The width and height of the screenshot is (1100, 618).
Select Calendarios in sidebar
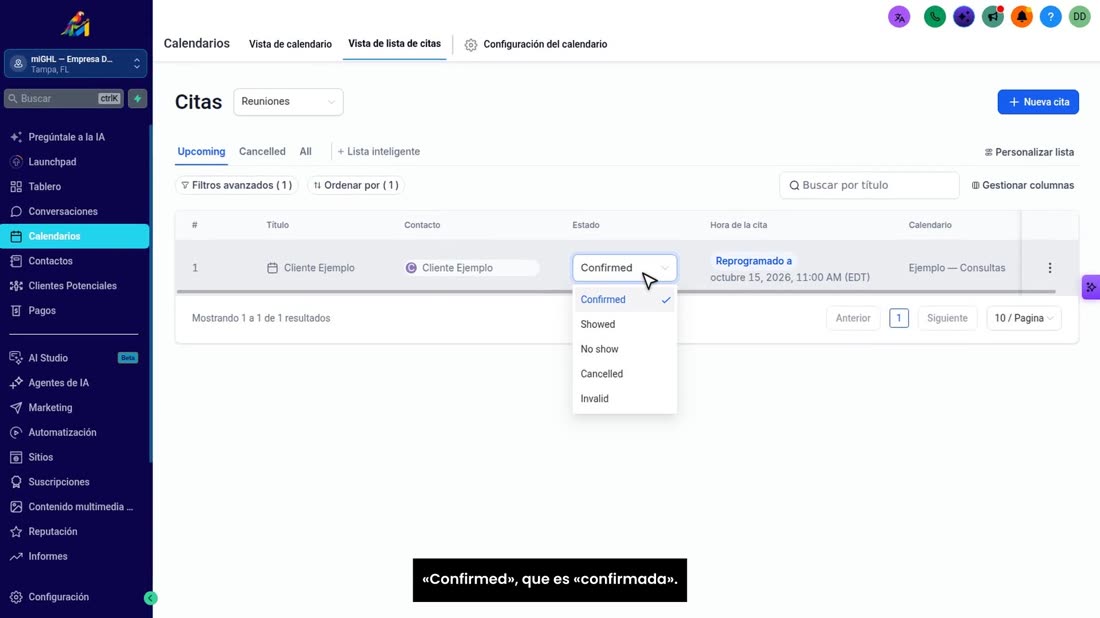coord(74,236)
